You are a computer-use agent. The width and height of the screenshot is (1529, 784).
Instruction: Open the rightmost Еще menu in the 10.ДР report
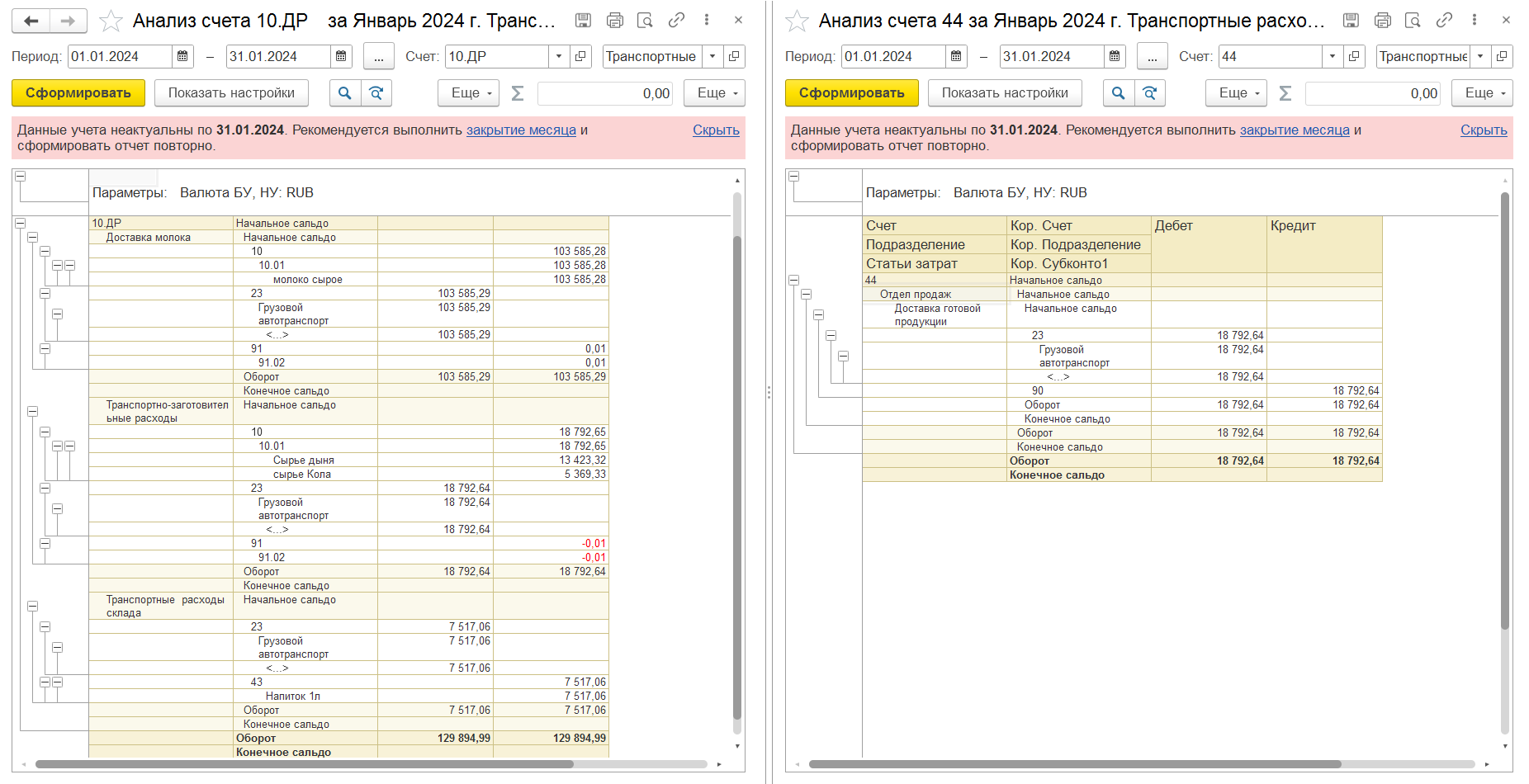(x=715, y=93)
